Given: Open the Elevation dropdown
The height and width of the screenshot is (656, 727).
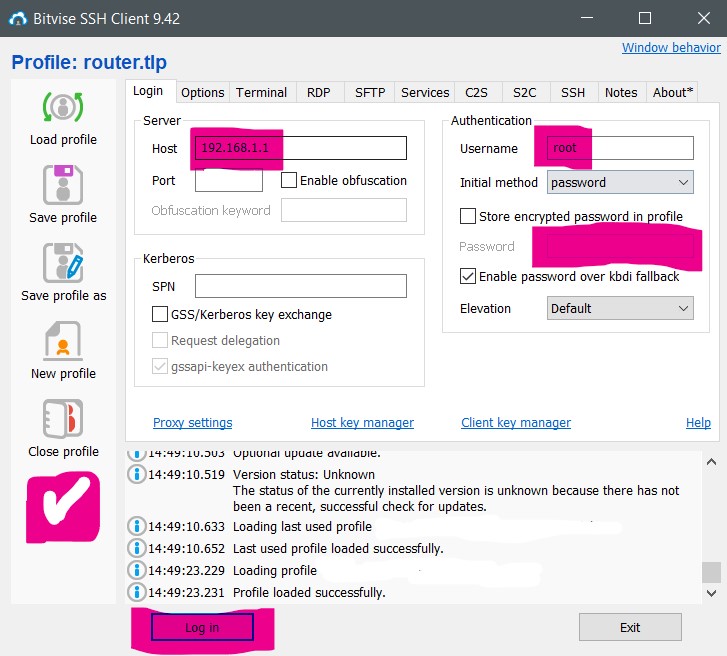Looking at the screenshot, I should pos(620,308).
